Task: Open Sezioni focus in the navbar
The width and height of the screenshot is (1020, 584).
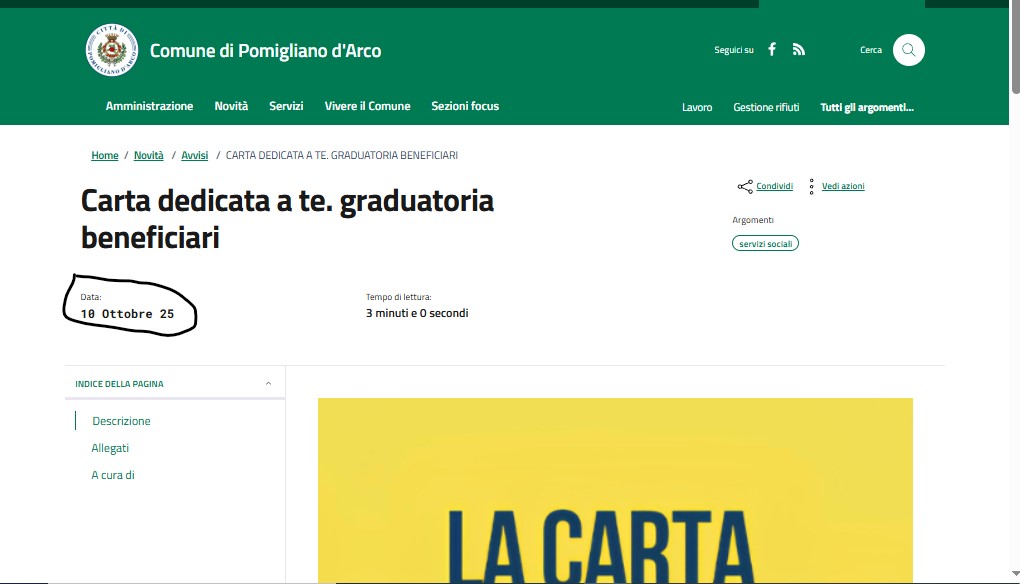Action: [464, 106]
